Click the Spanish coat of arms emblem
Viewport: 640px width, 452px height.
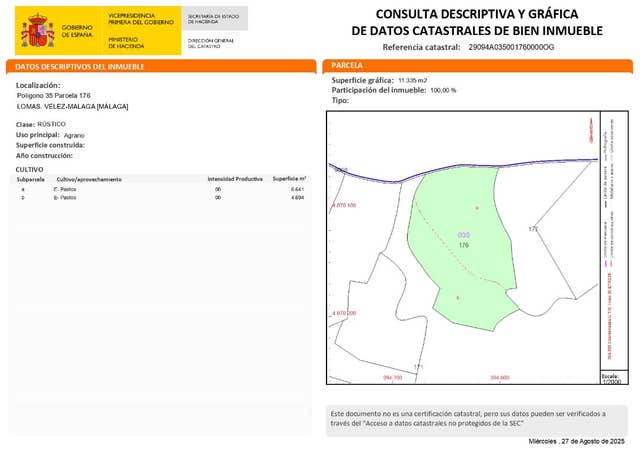pos(38,30)
